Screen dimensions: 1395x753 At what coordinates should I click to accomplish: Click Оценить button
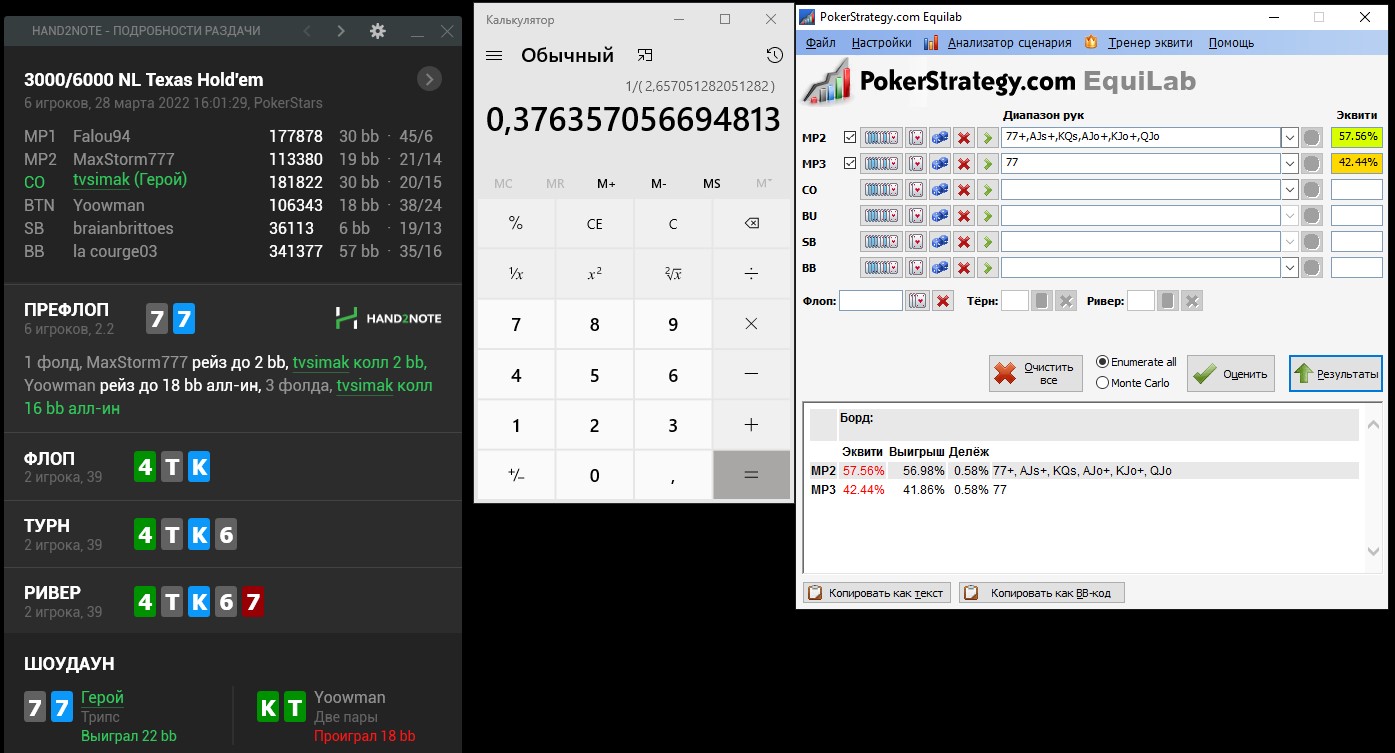pos(1231,373)
